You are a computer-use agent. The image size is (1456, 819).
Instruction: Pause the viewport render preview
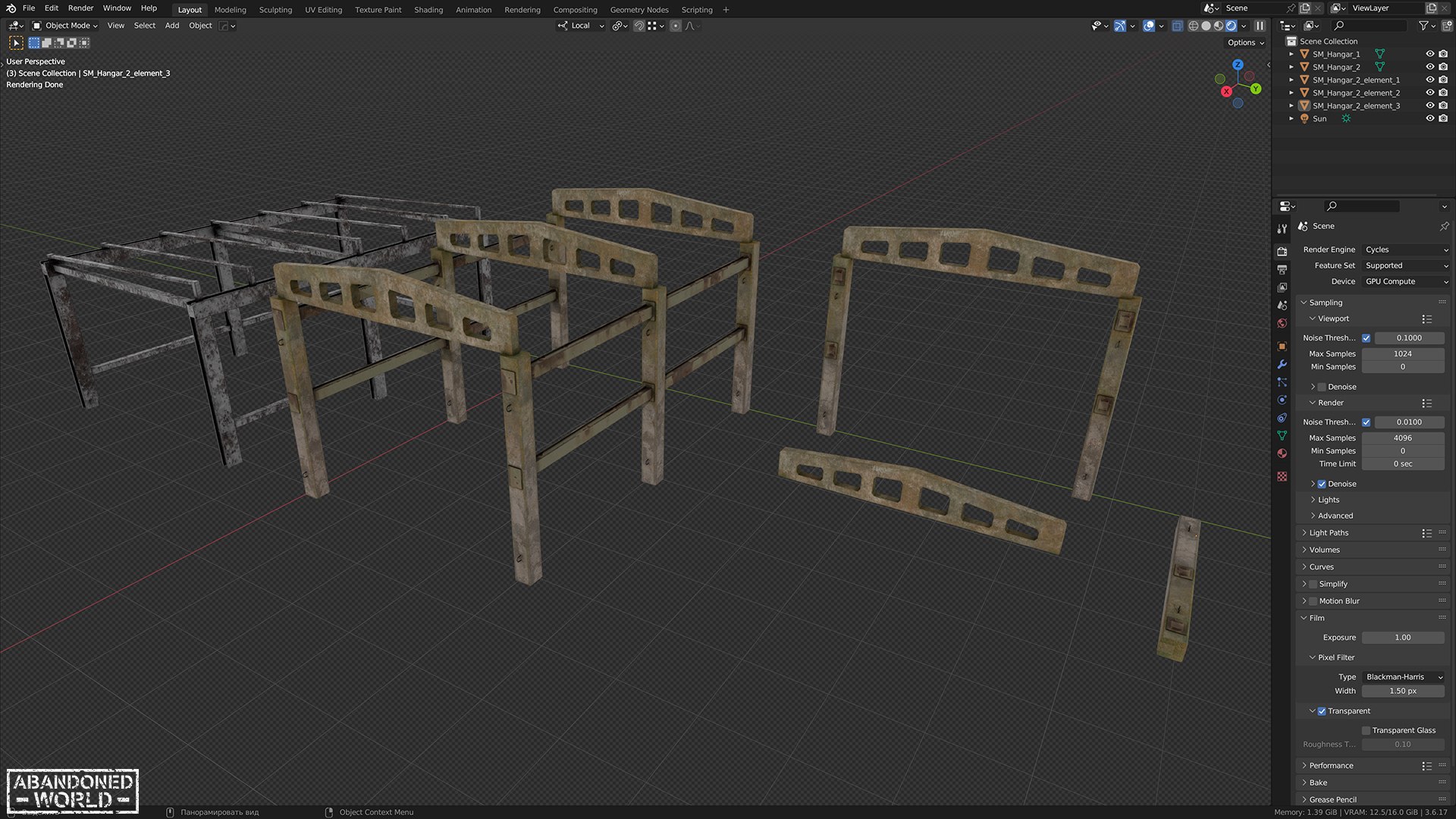coord(1260,26)
